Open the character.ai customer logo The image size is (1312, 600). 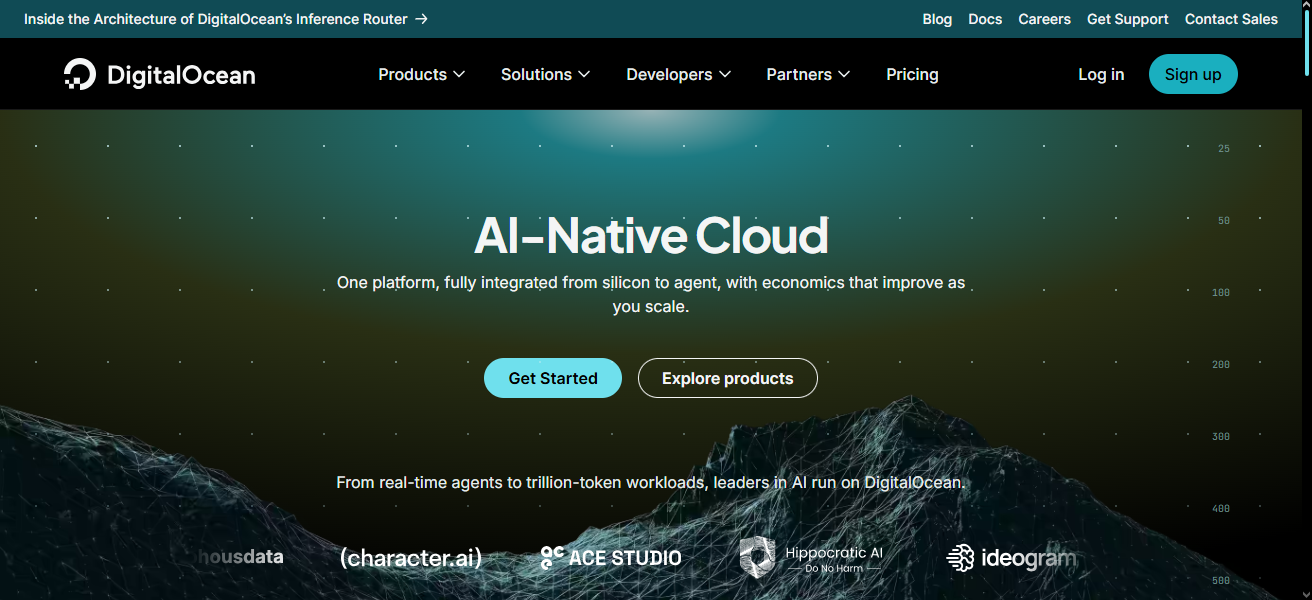[411, 558]
